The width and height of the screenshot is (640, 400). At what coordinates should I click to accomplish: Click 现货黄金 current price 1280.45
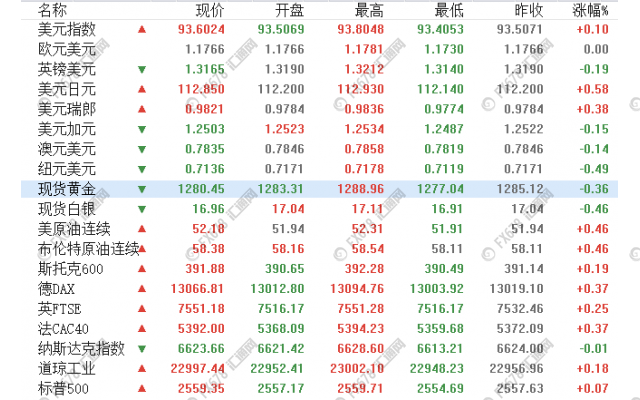[202, 189]
